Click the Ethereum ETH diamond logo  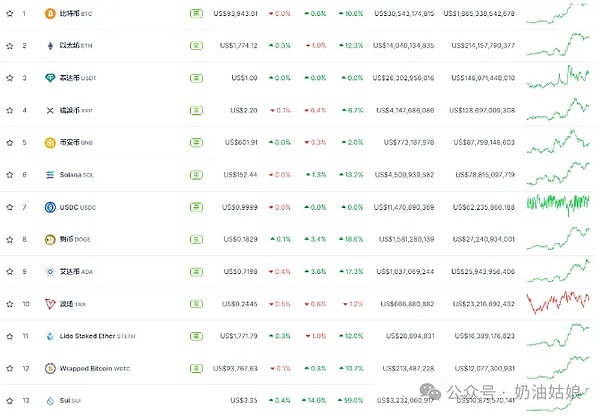tap(50, 46)
